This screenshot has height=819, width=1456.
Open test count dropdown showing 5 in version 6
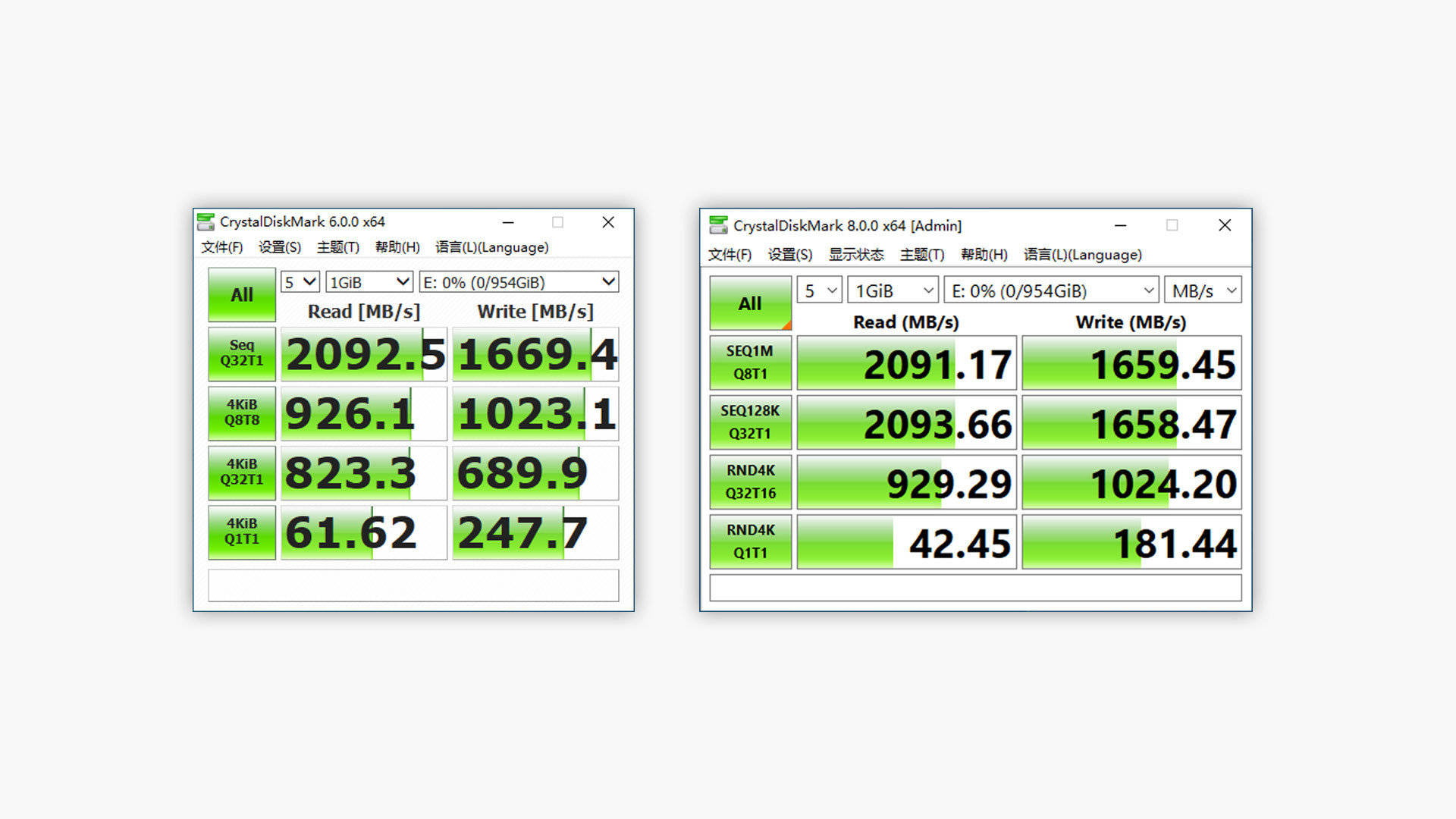[x=300, y=282]
